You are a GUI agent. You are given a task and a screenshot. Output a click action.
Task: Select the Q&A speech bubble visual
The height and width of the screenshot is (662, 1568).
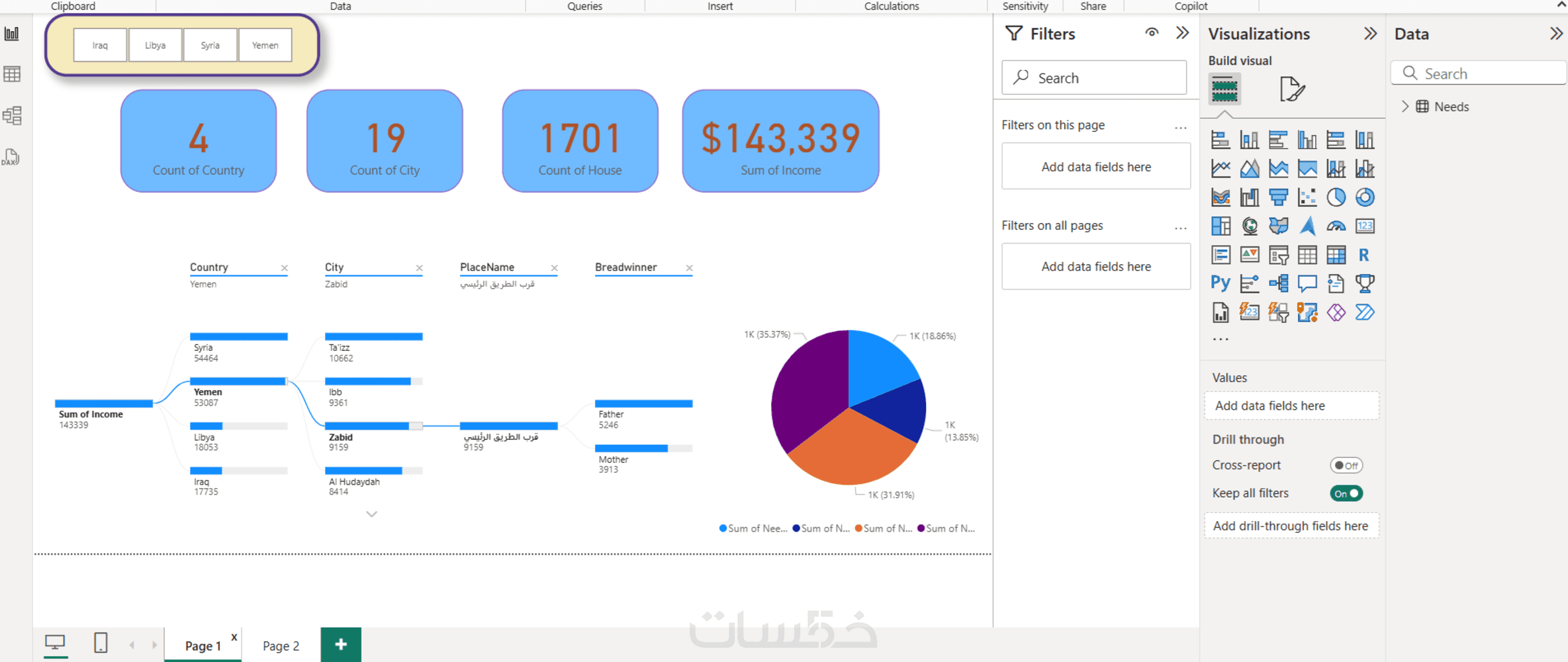point(1307,283)
